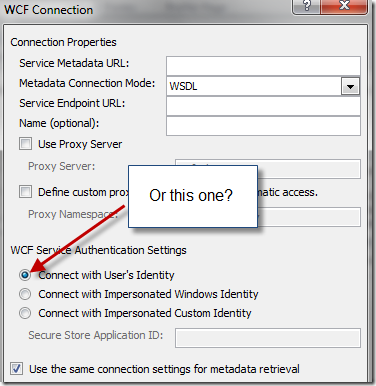The height and width of the screenshot is (386, 376).
Task: Click the Secure Store Application ID field
Action: click(x=268, y=338)
